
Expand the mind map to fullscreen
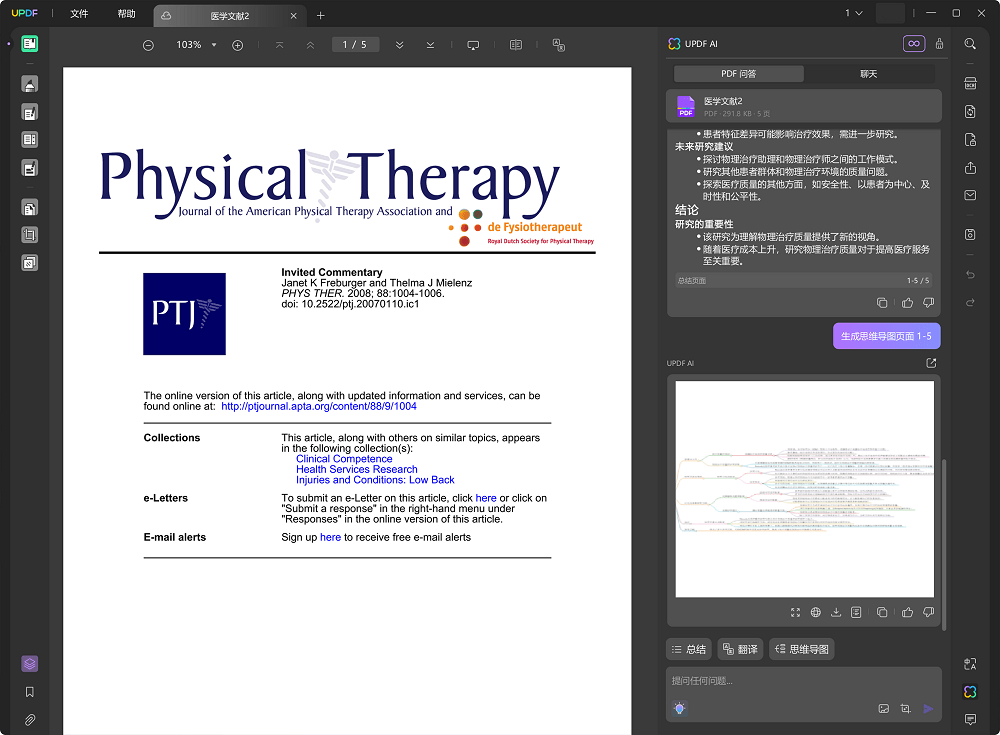(x=795, y=612)
